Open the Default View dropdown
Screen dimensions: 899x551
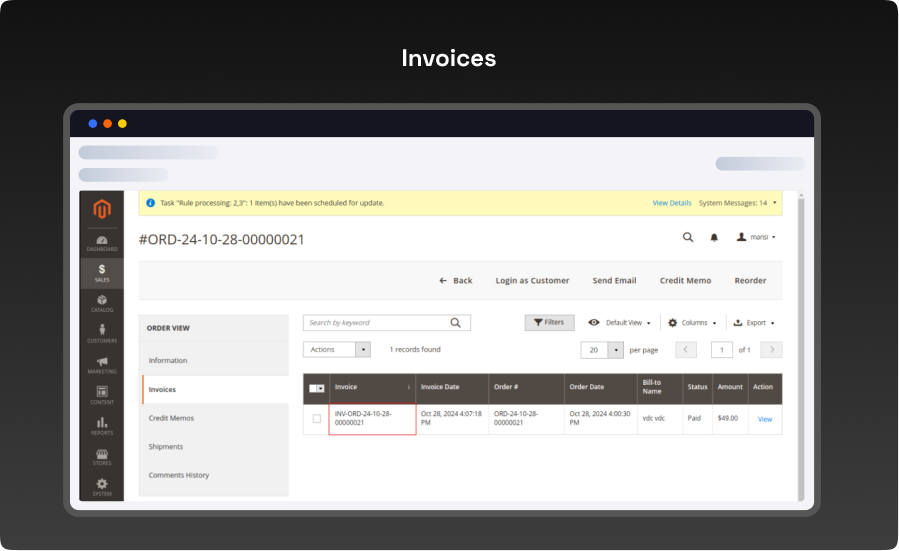[620, 323]
